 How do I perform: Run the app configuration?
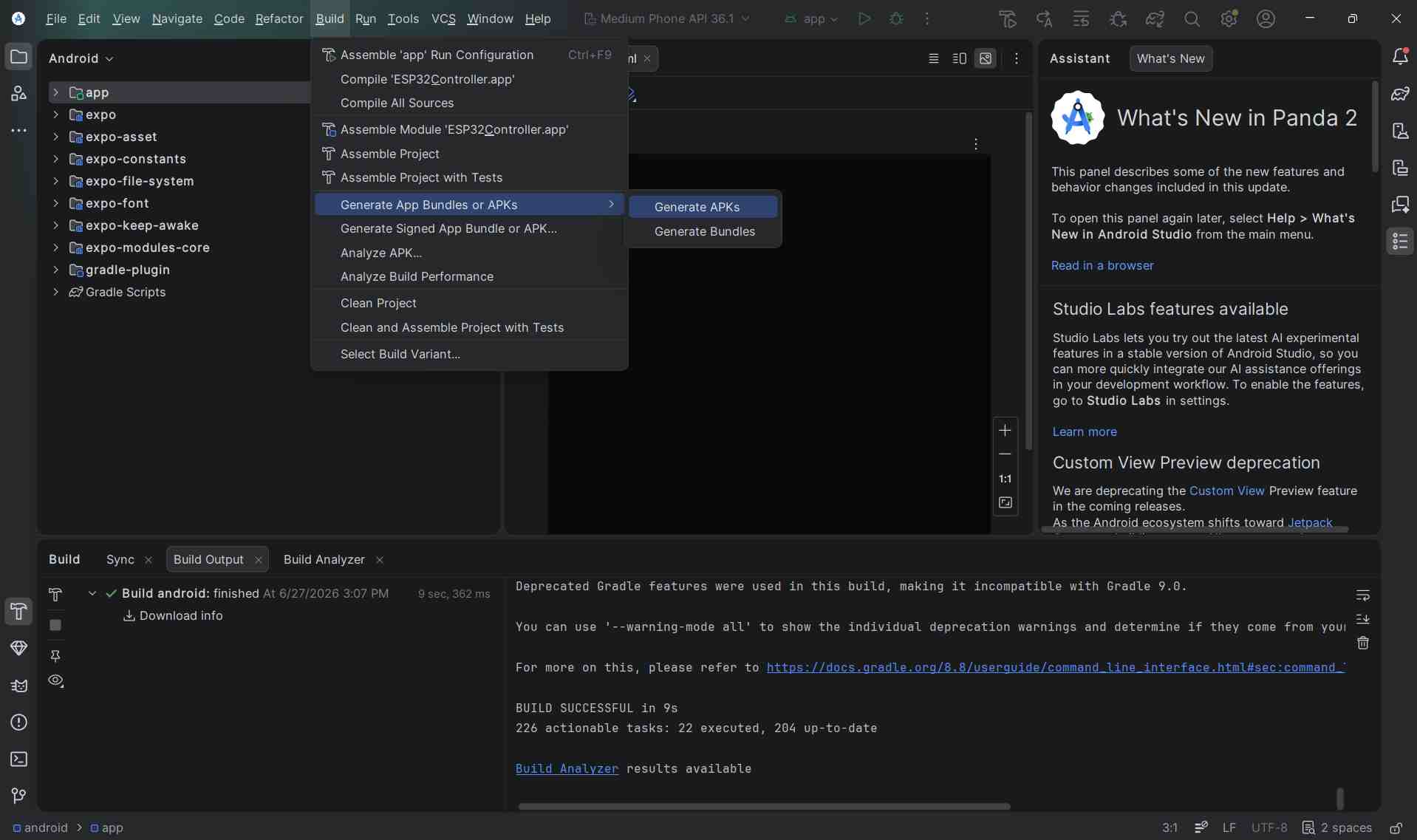pyautogui.click(x=864, y=18)
